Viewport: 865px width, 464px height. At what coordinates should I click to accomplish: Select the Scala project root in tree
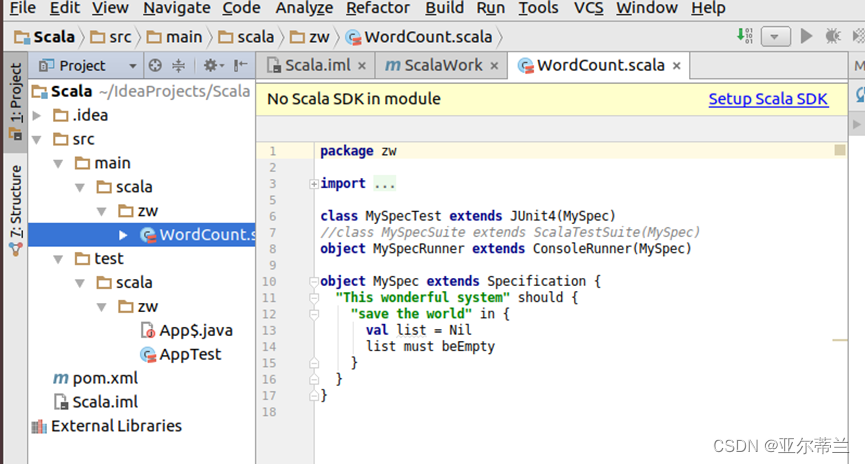point(141,91)
